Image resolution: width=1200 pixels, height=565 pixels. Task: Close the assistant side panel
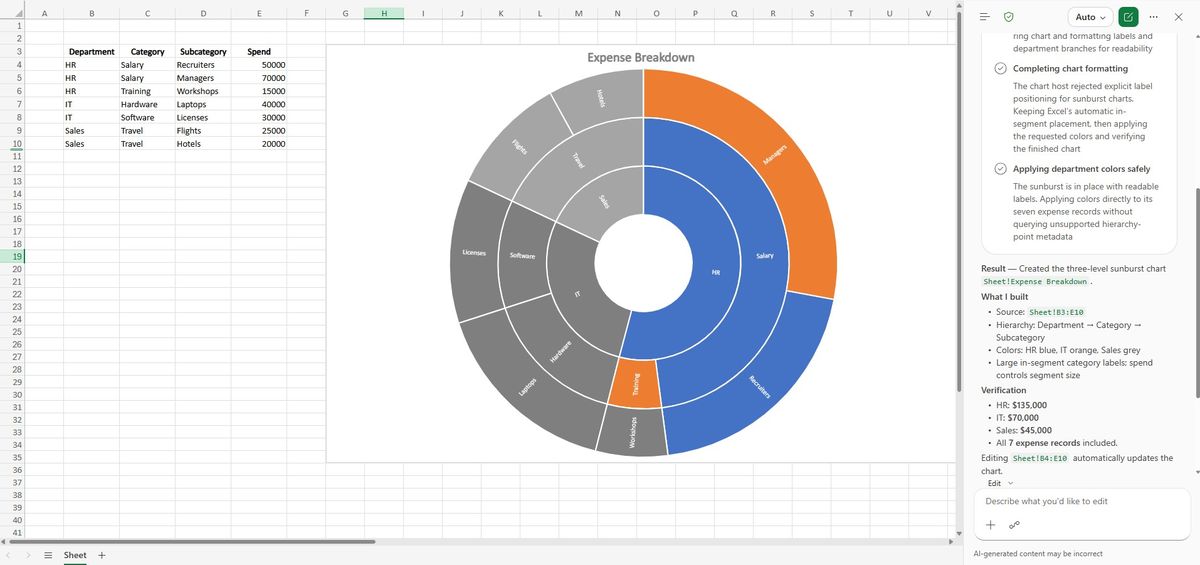(x=1178, y=17)
